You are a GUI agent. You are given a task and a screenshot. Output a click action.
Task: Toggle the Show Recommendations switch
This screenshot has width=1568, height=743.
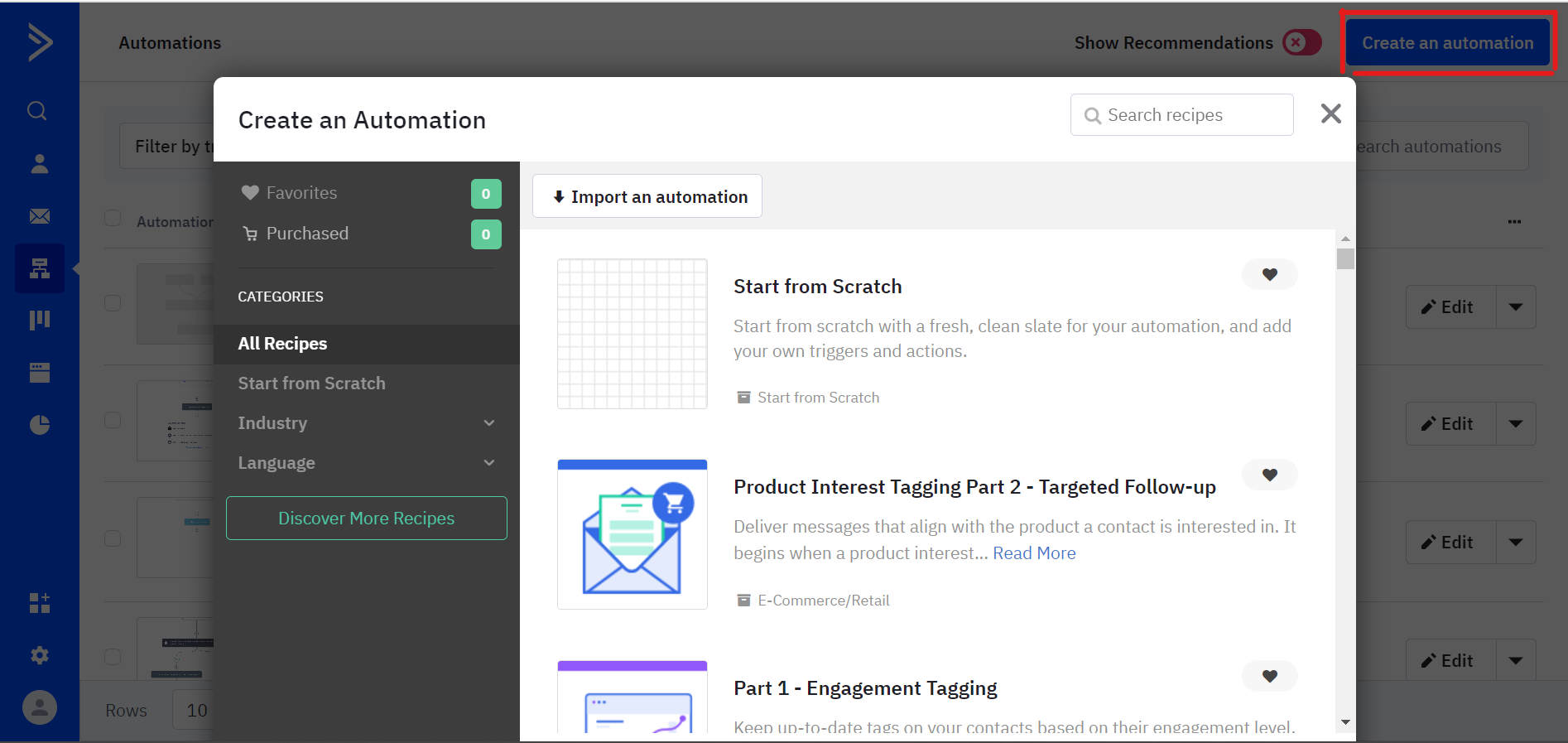pyautogui.click(x=1301, y=42)
